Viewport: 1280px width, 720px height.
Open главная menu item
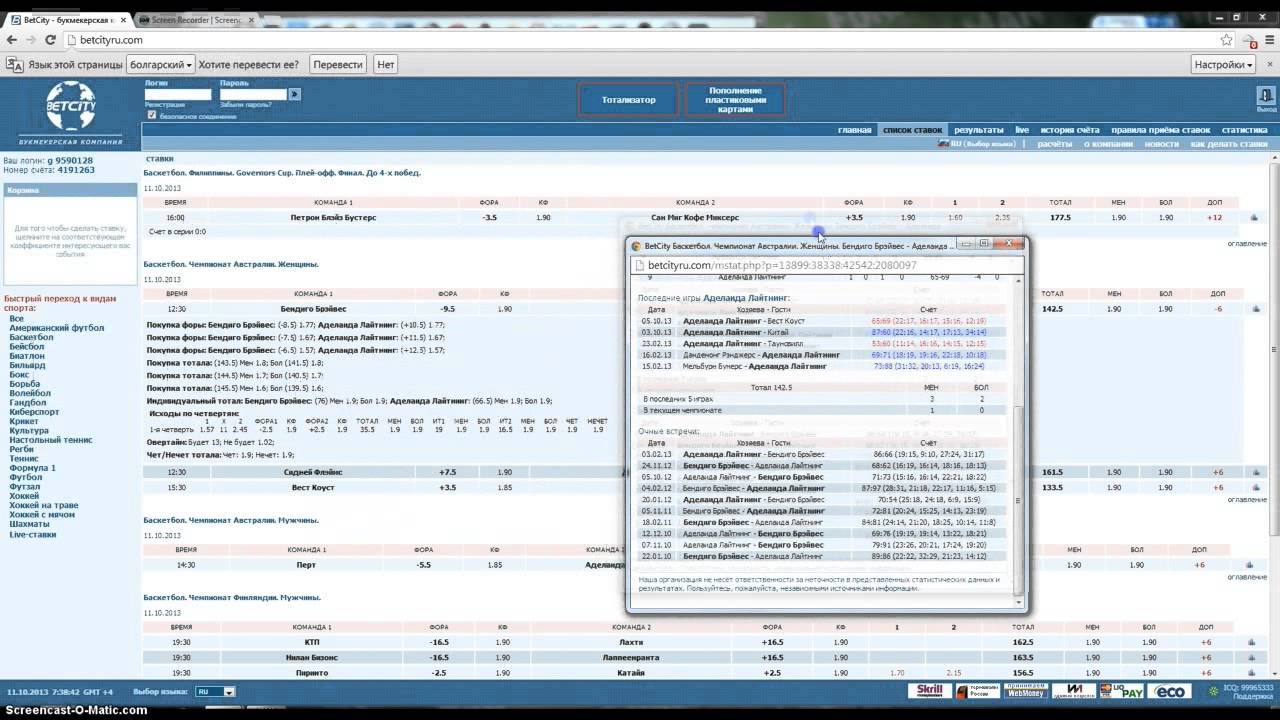[854, 130]
